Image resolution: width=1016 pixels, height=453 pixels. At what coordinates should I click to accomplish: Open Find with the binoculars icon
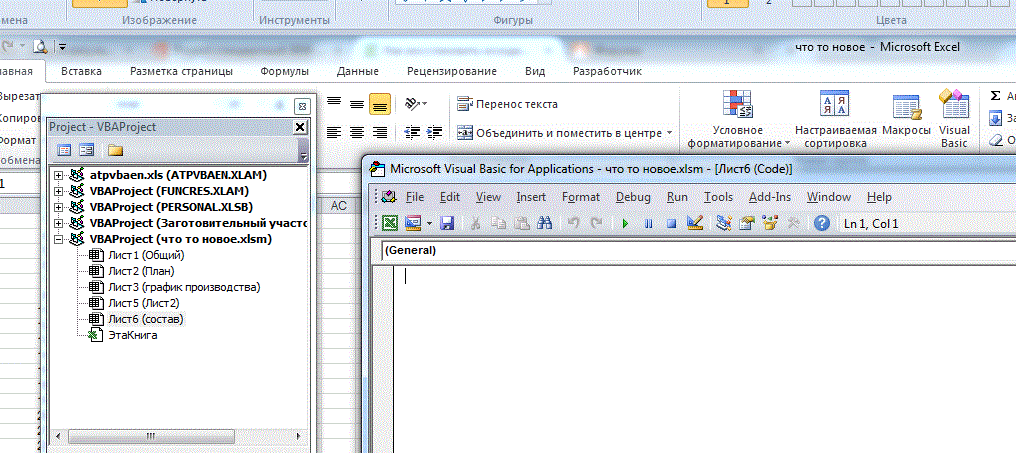click(544, 224)
